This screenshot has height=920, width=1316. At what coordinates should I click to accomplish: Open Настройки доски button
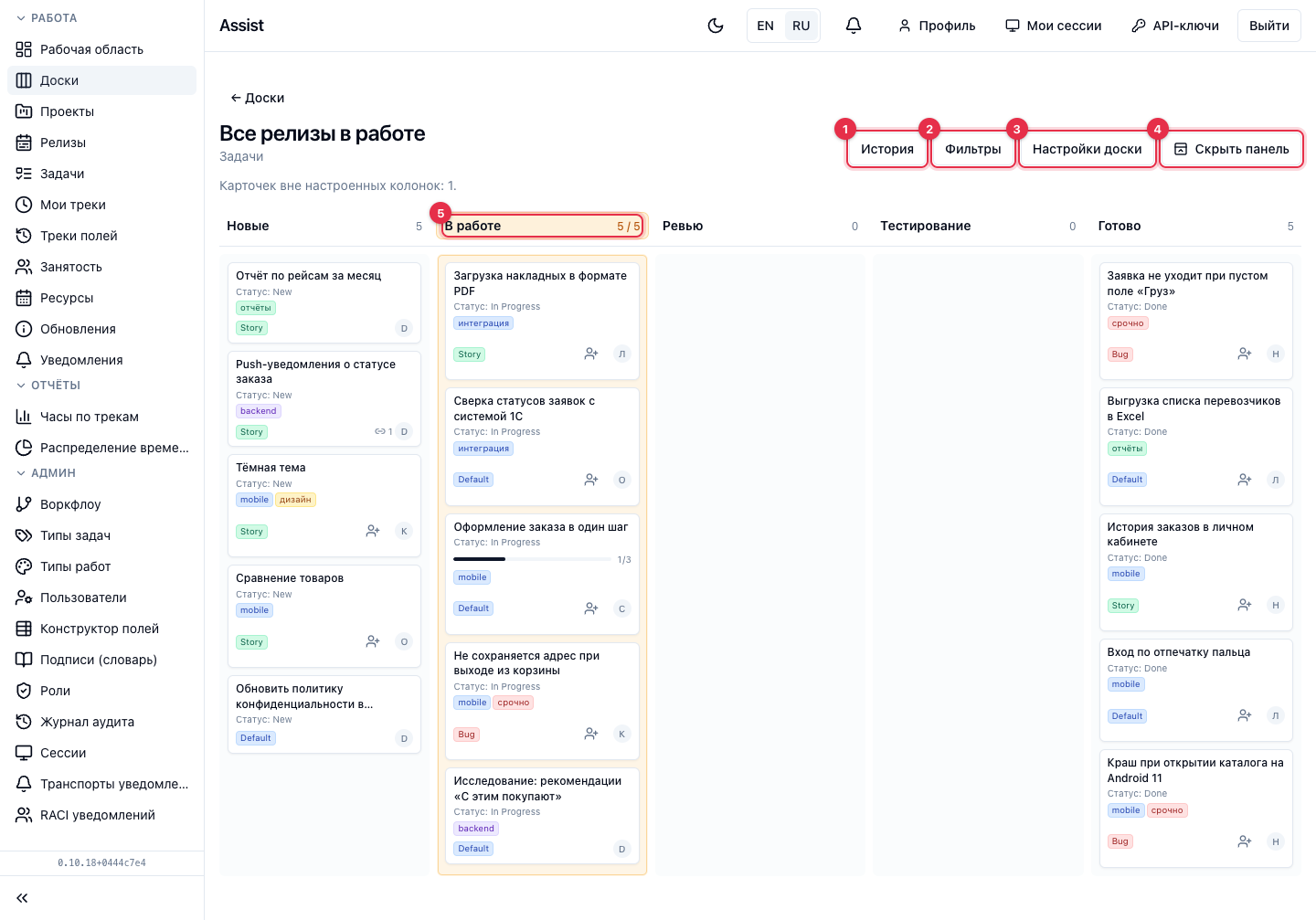click(1088, 149)
